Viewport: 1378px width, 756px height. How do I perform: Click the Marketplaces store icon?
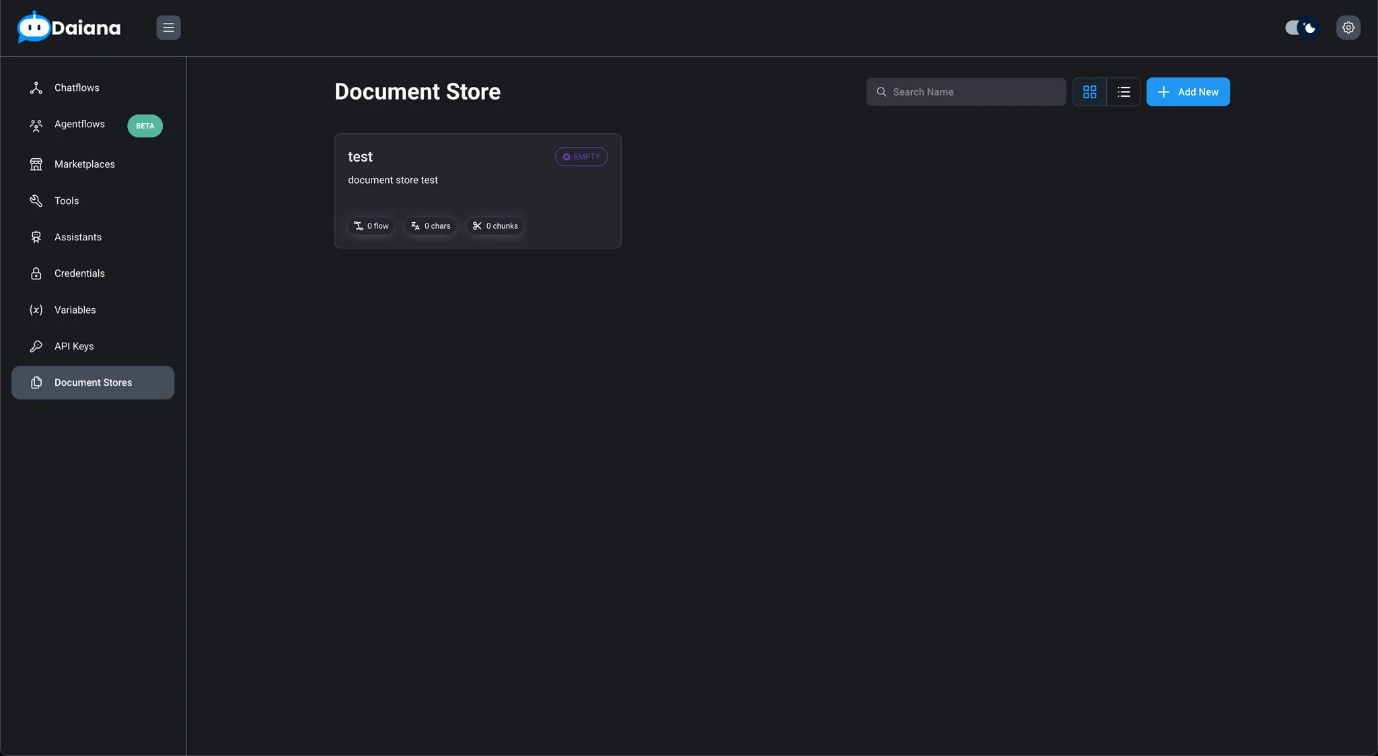[x=36, y=164]
